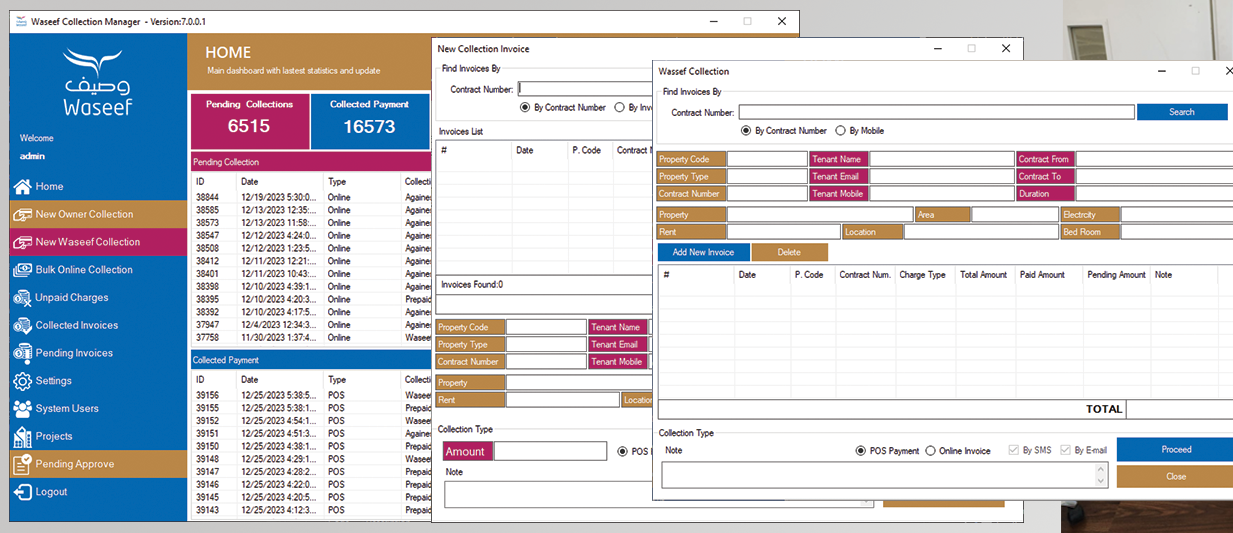Screen dimensions: 1233x533
Task: Click Note box scrollbar up arrow
Action: (x=1102, y=467)
